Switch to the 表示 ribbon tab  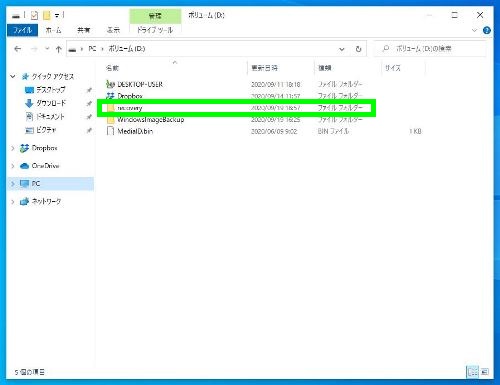click(x=113, y=30)
